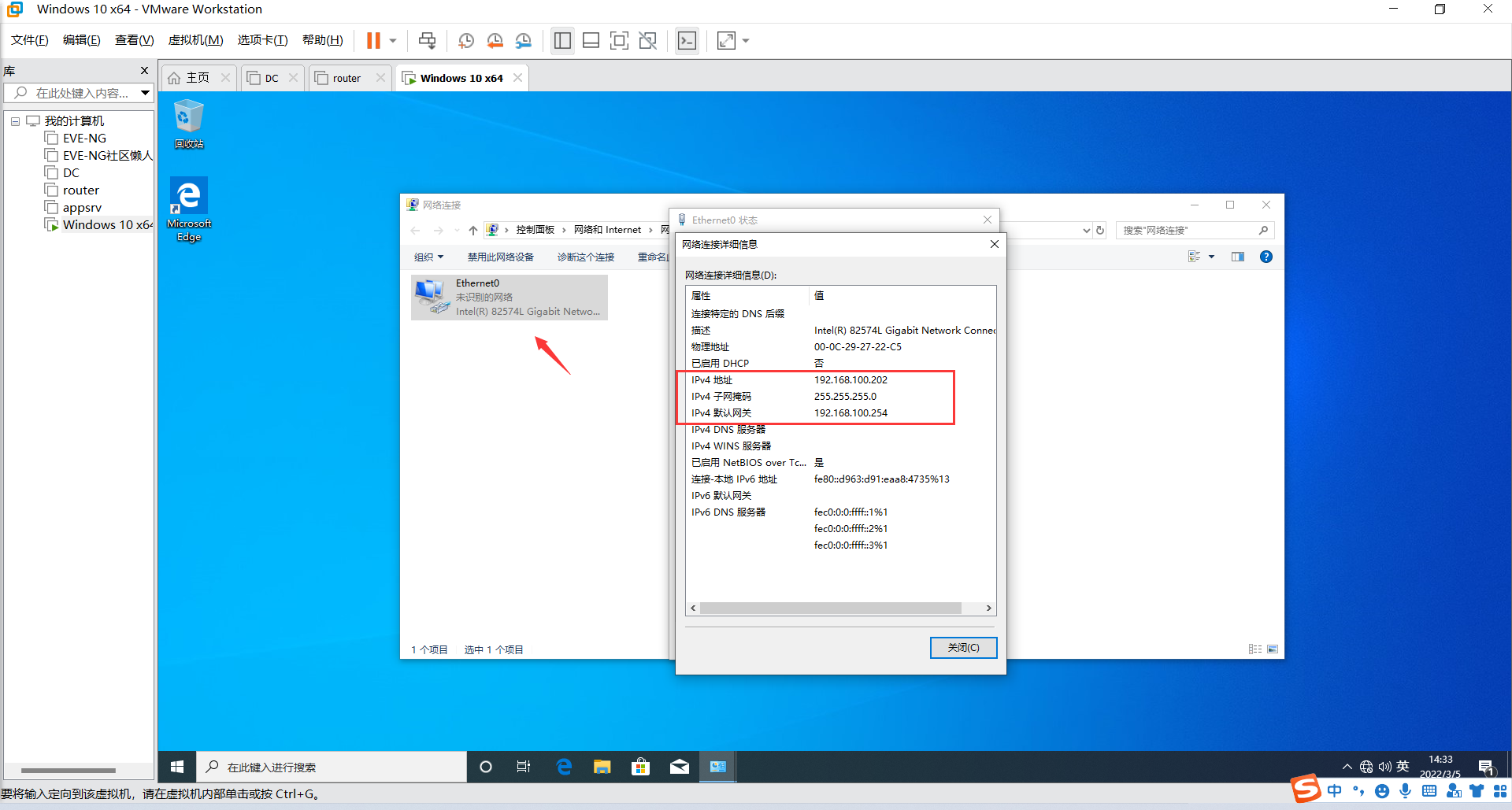1512x810 pixels.
Task: Open the blue help icon
Action: pyautogui.click(x=1266, y=257)
